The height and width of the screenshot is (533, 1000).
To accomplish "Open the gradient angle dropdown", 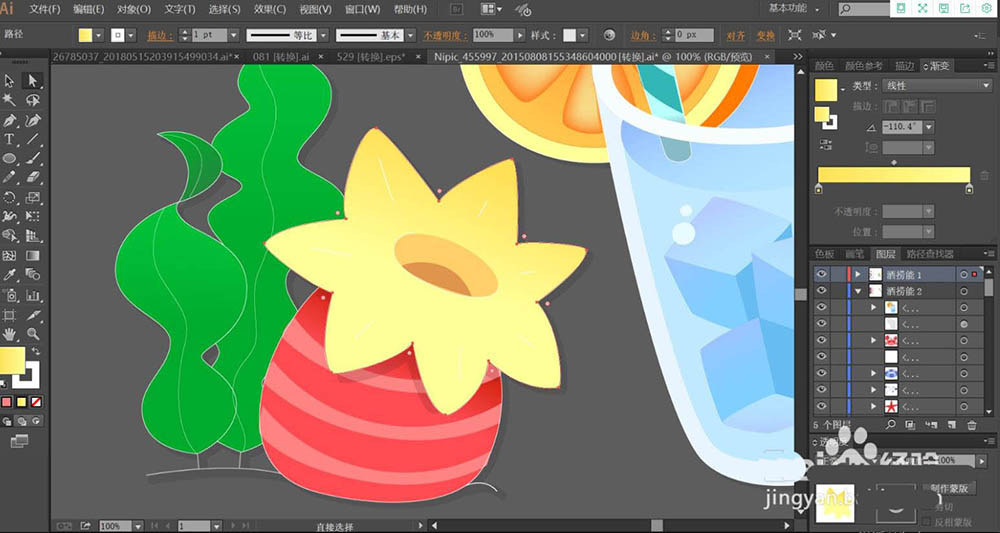I will (x=927, y=127).
